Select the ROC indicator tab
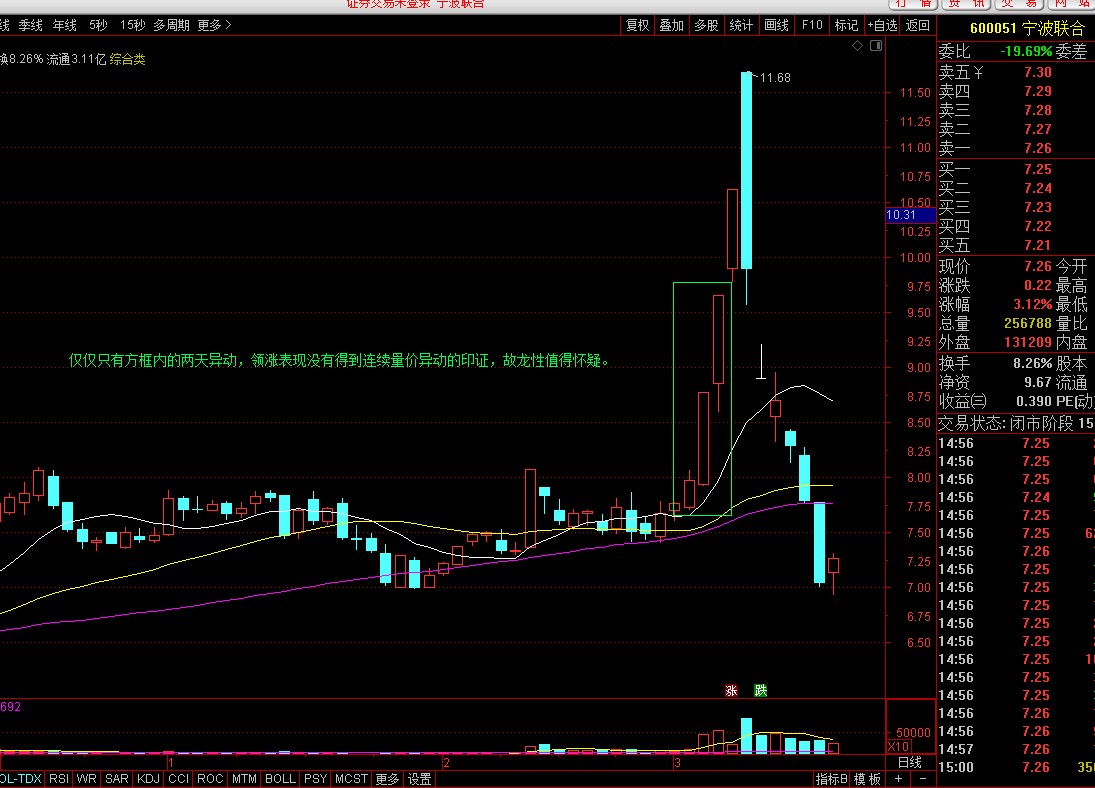 point(210,779)
